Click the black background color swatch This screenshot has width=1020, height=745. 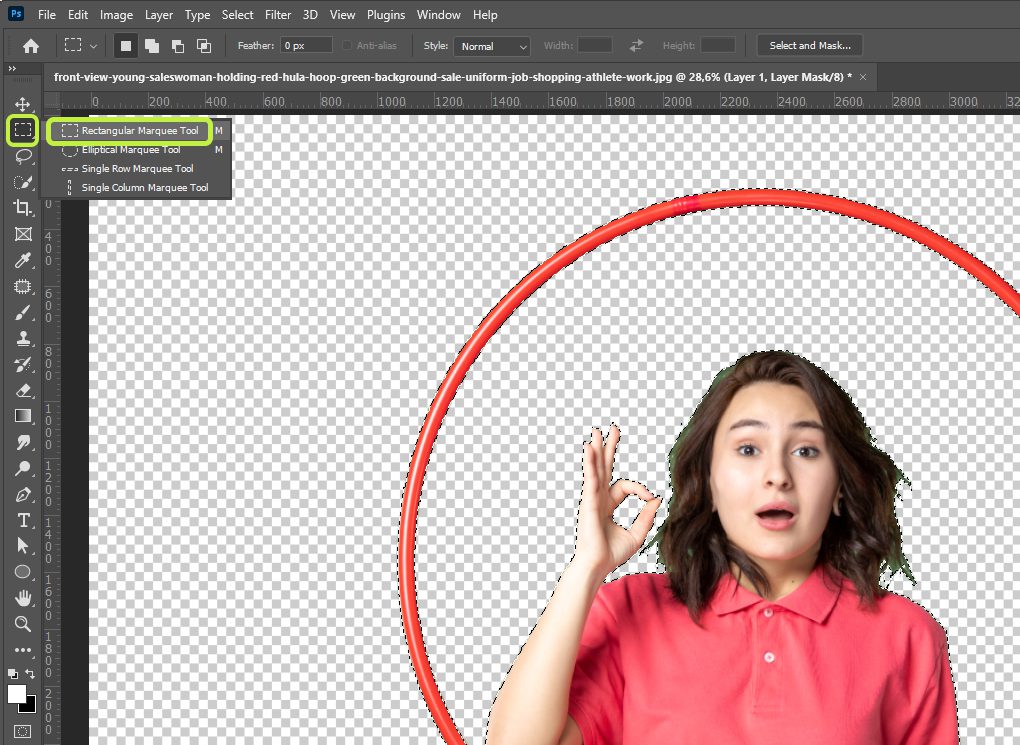[x=31, y=708]
